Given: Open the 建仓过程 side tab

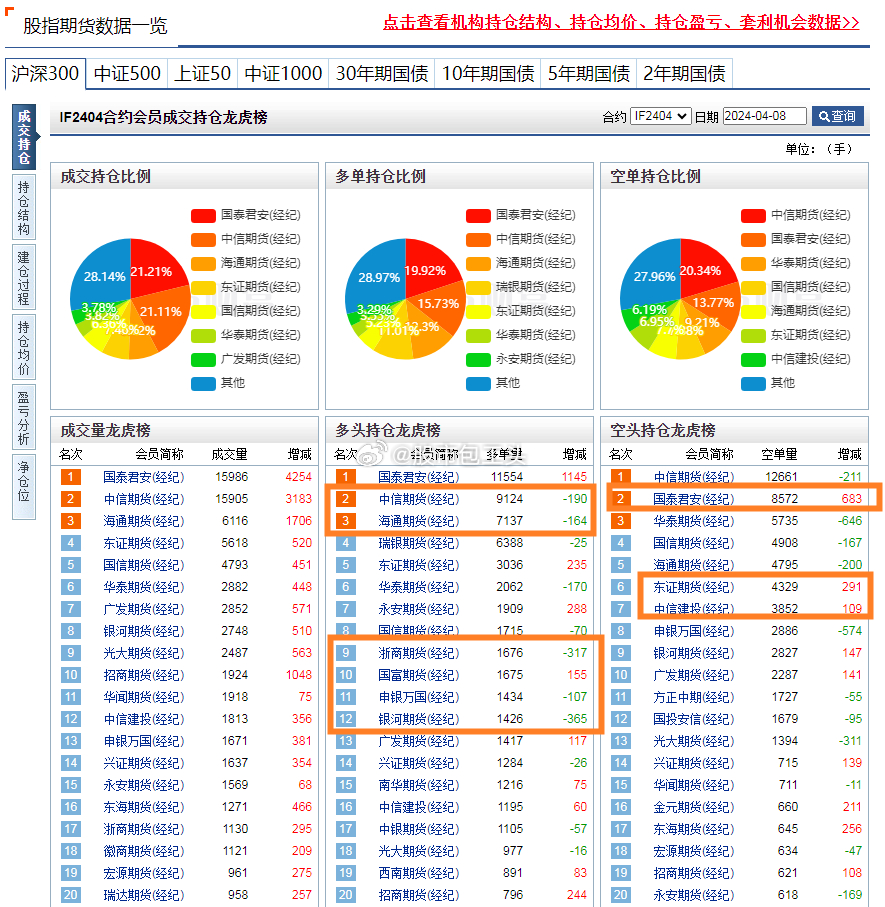Looking at the screenshot, I should 23,277.
